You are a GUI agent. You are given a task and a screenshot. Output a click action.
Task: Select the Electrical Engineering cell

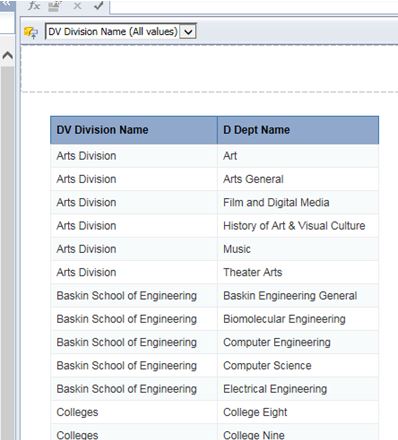(x=298, y=389)
